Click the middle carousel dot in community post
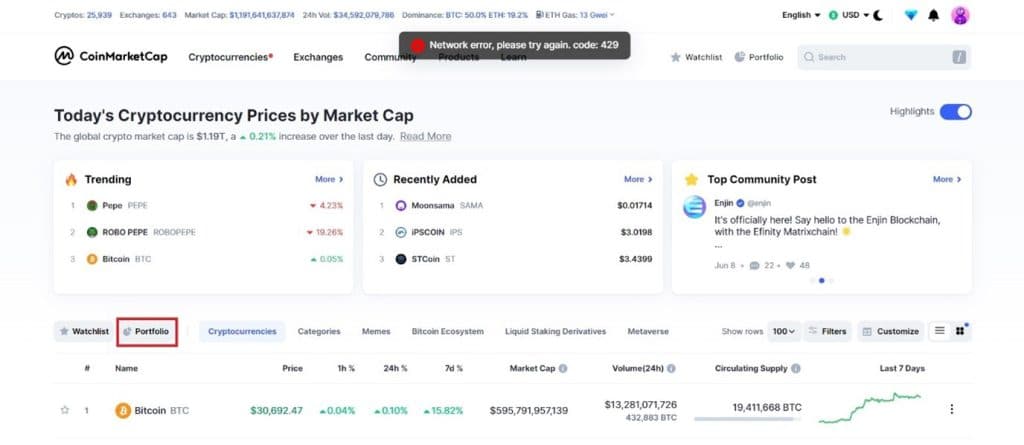This screenshot has width=1024, height=445. pos(822,280)
